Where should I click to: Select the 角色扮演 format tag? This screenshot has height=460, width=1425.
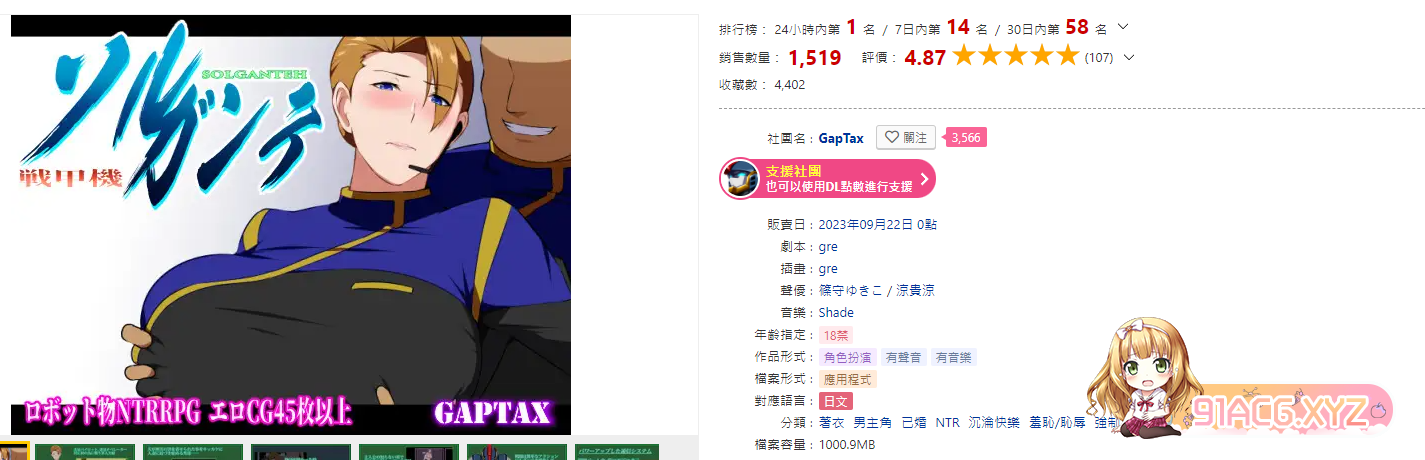click(847, 357)
